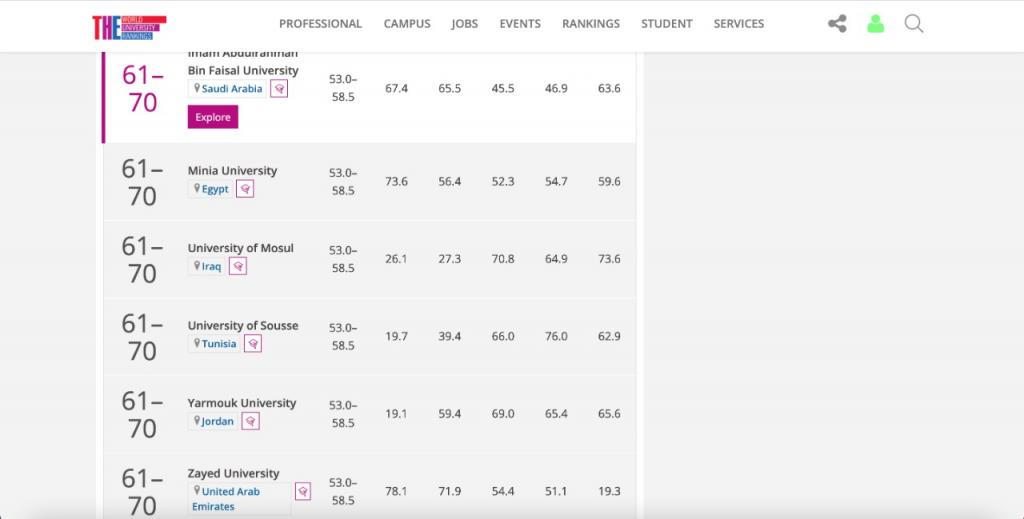The width and height of the screenshot is (1024, 519).
Task: Click the icon next to Jordan
Action: tap(250, 422)
